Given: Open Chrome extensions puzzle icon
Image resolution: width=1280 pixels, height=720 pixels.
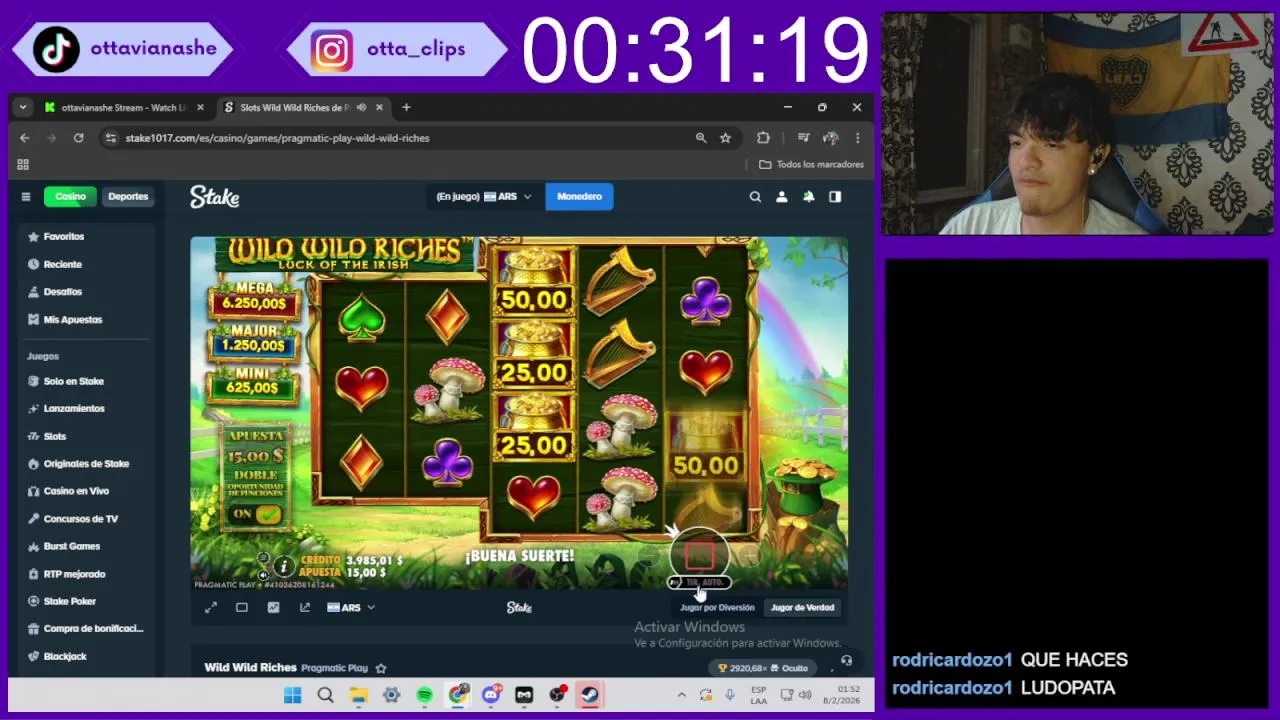Looking at the screenshot, I should click(x=763, y=138).
